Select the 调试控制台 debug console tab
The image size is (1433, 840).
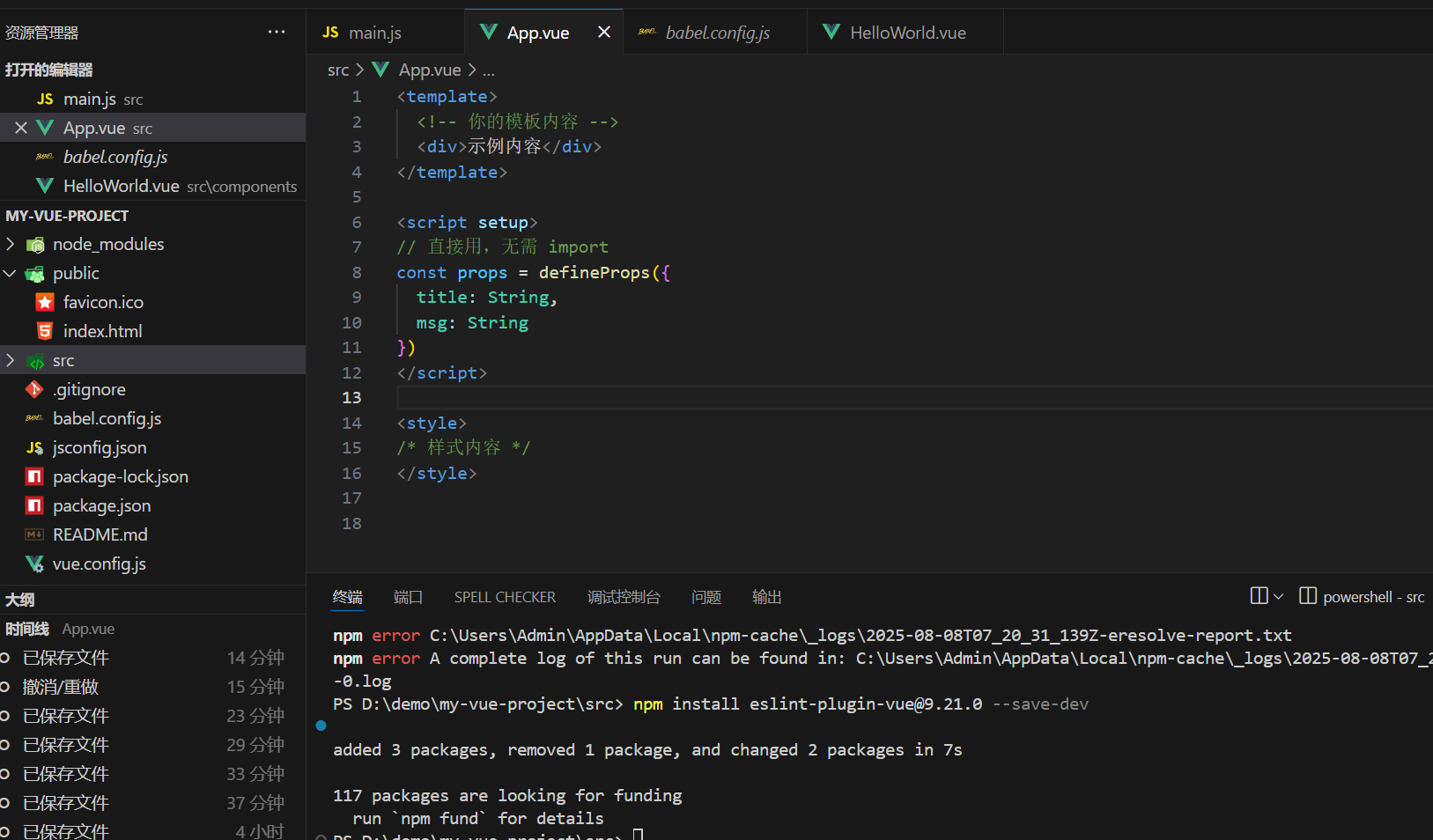[624, 597]
